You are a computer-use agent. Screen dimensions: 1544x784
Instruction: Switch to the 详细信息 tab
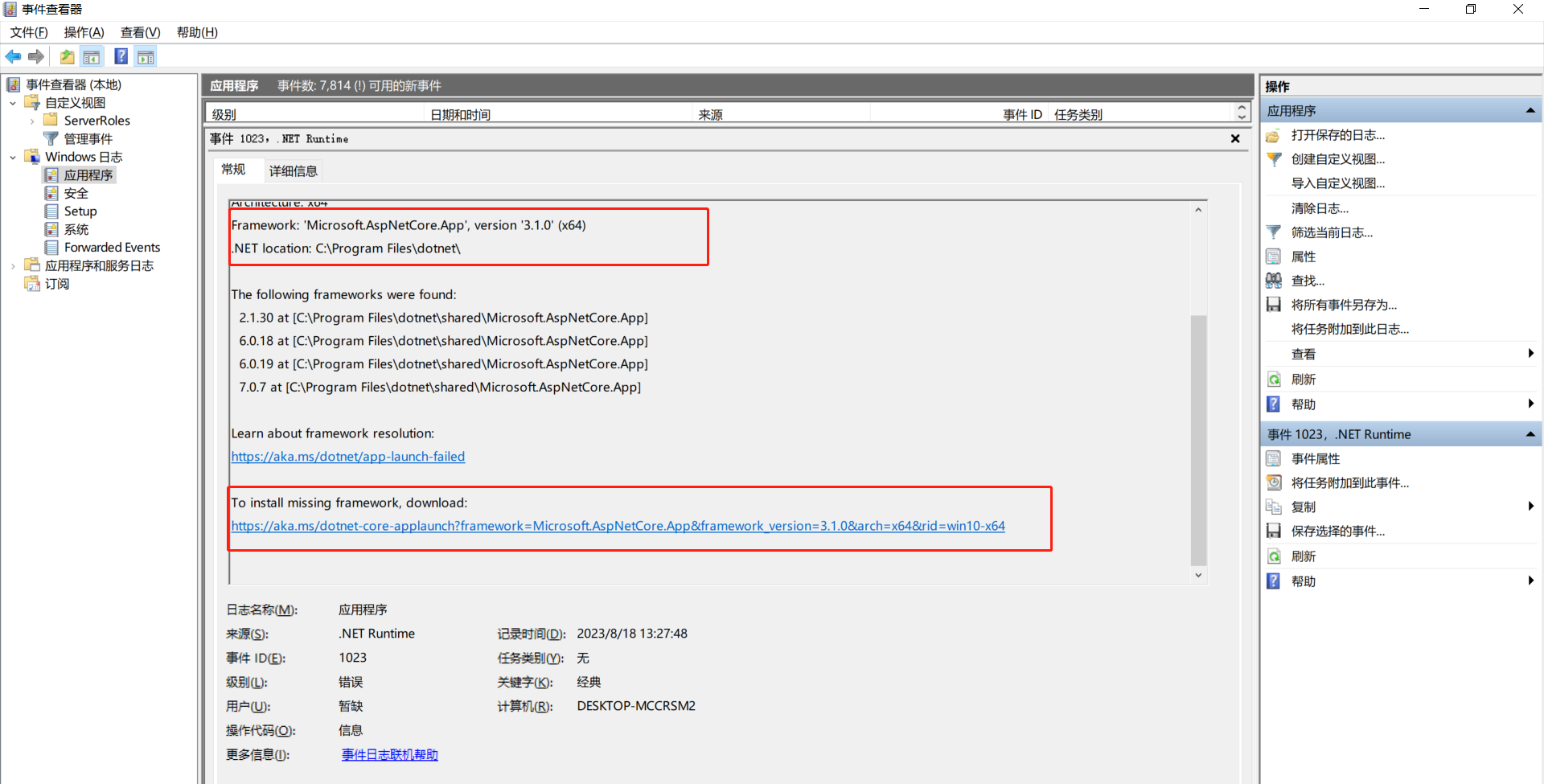click(294, 170)
